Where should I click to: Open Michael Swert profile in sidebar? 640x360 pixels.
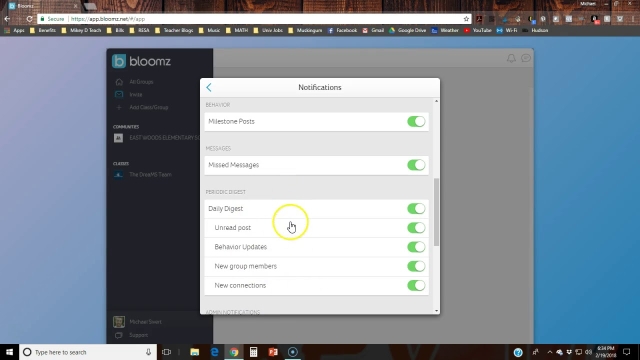click(x=145, y=322)
